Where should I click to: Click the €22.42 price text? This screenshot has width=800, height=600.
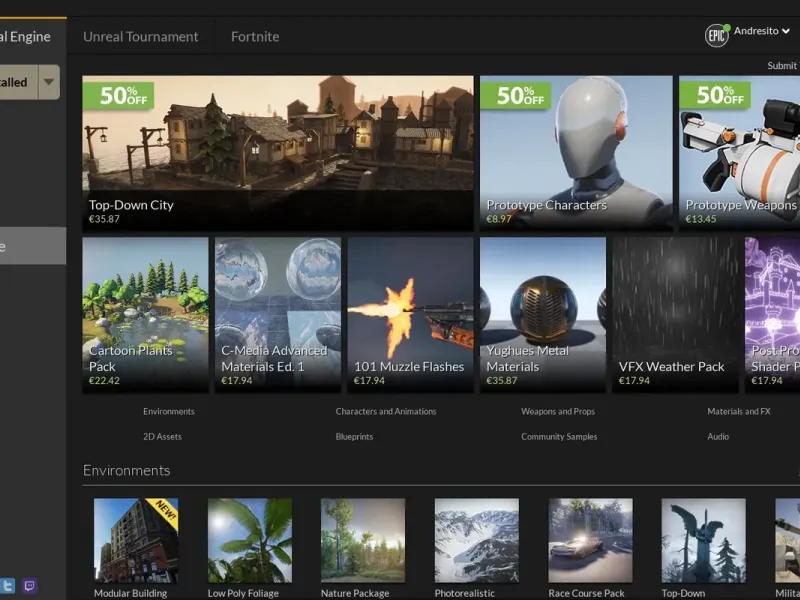point(104,381)
